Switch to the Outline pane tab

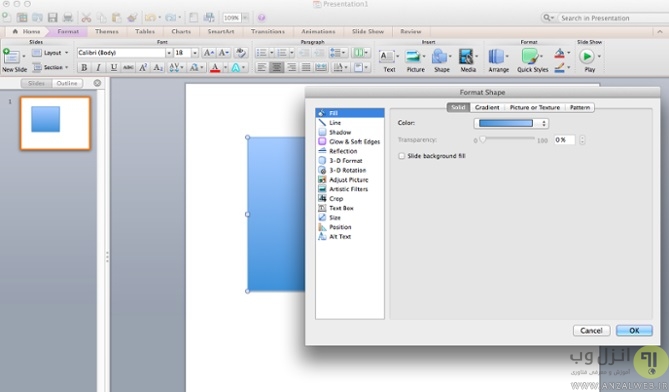(67, 83)
